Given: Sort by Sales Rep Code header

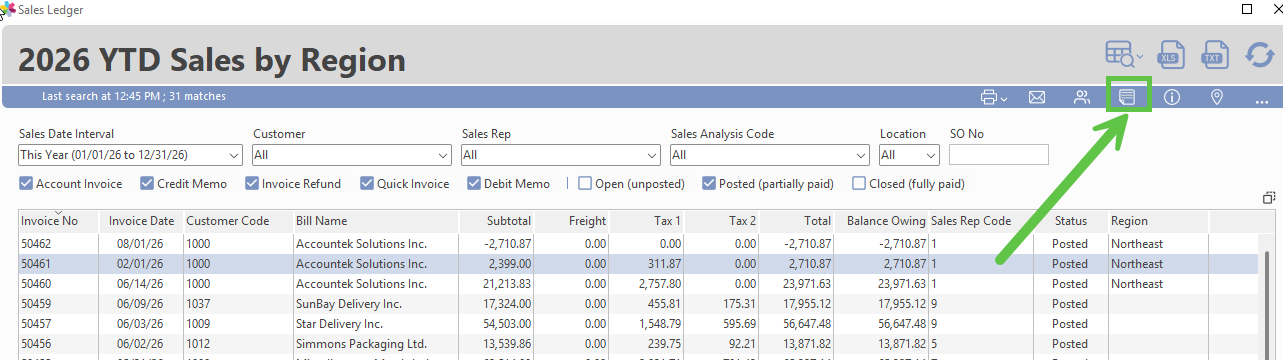Looking at the screenshot, I should click(x=980, y=221).
